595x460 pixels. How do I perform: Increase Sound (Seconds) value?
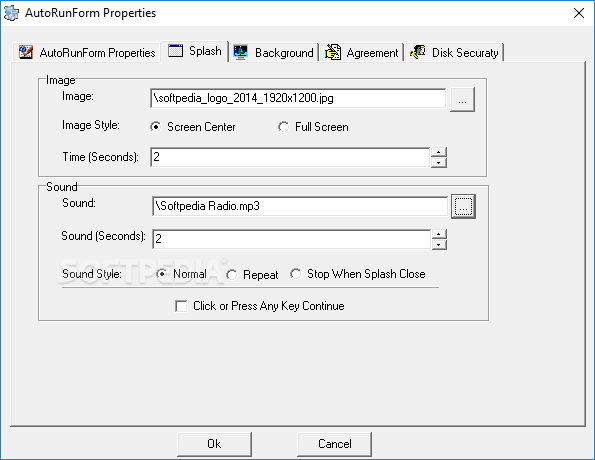click(439, 234)
